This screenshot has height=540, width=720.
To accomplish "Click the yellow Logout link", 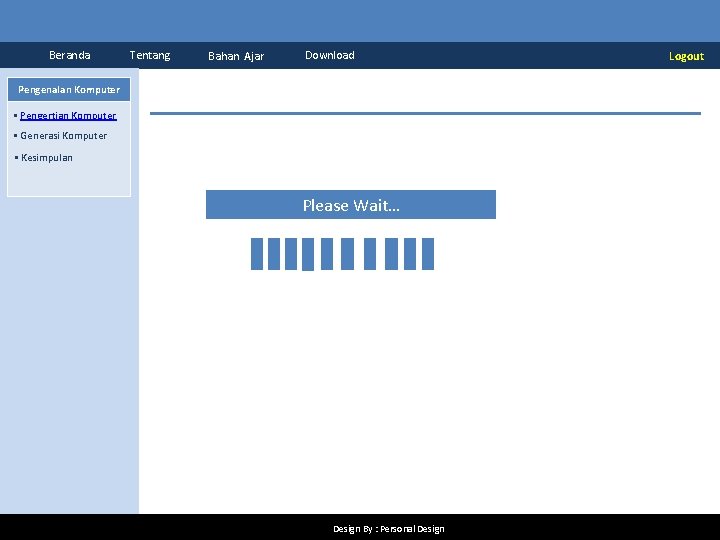I will [686, 56].
